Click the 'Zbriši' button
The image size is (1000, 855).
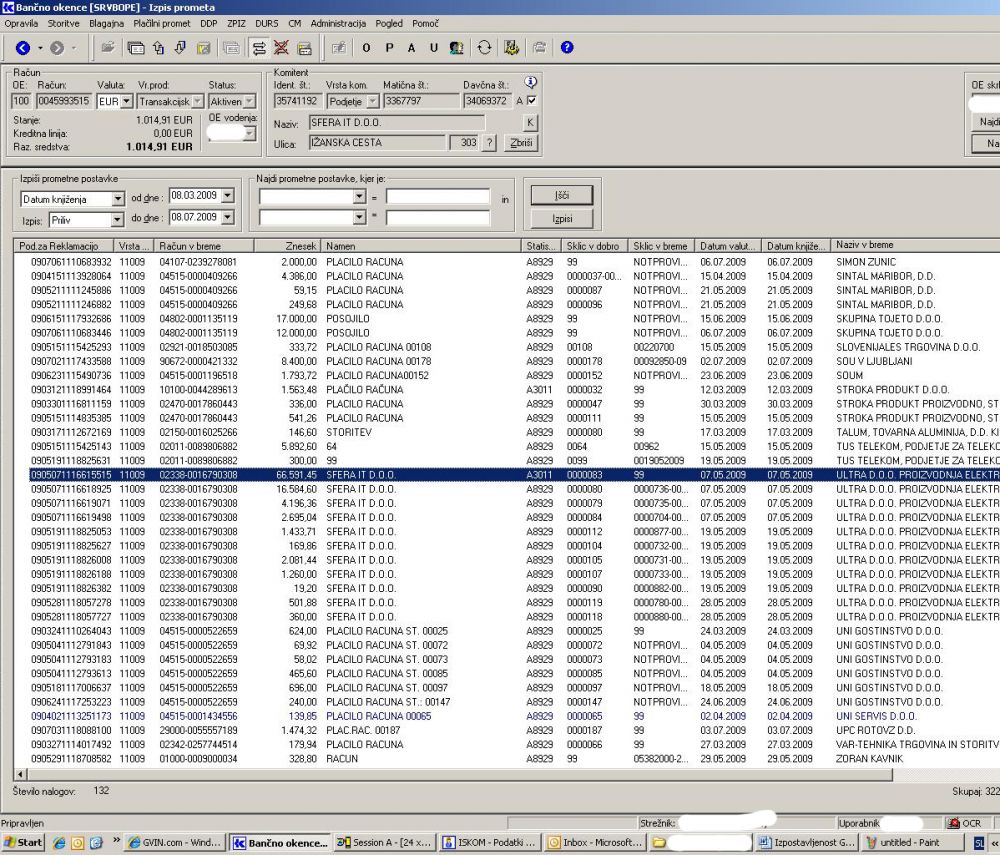point(521,143)
